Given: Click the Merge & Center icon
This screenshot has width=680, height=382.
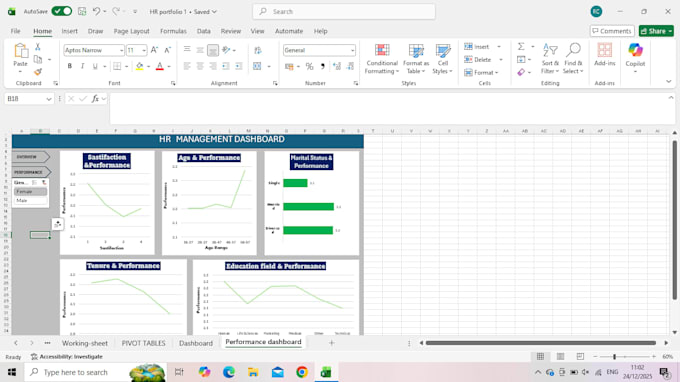Looking at the screenshot, I should coord(257,66).
